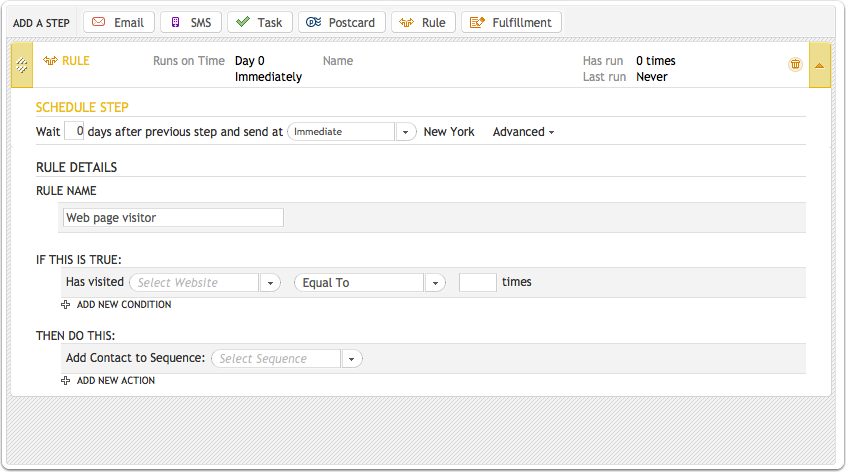The width and height of the screenshot is (846, 472).
Task: Click the drag handle icon on the rule
Action: tap(22, 65)
